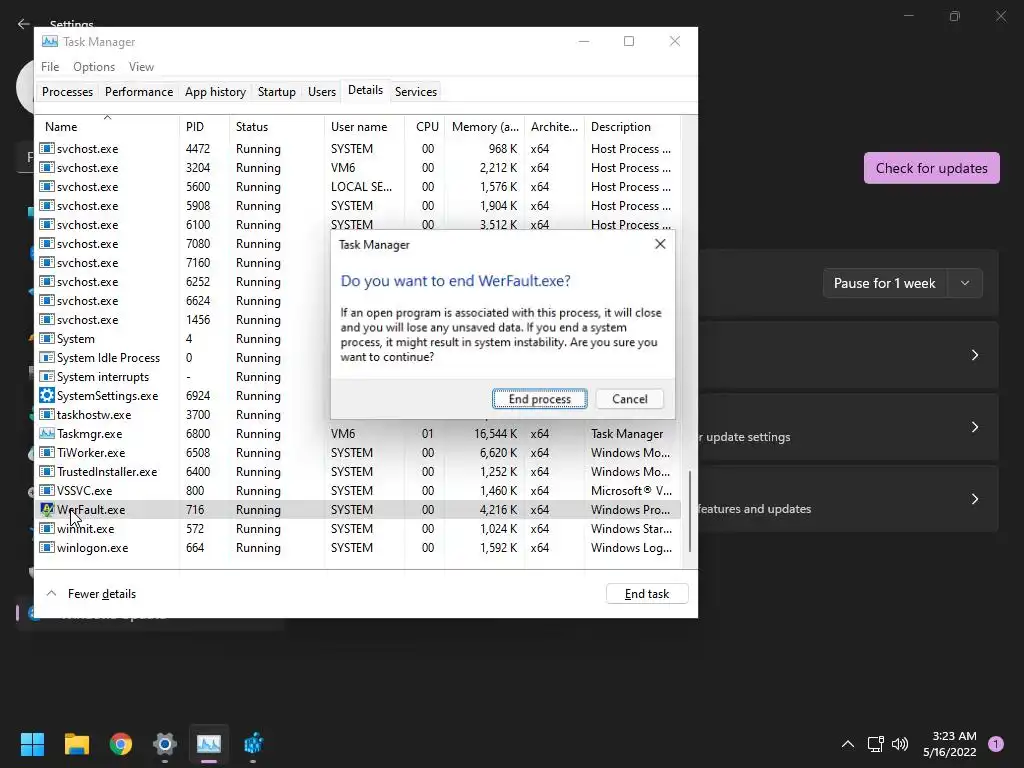
Task: Select svchost.exe row with PID 5600
Action: click(x=358, y=186)
